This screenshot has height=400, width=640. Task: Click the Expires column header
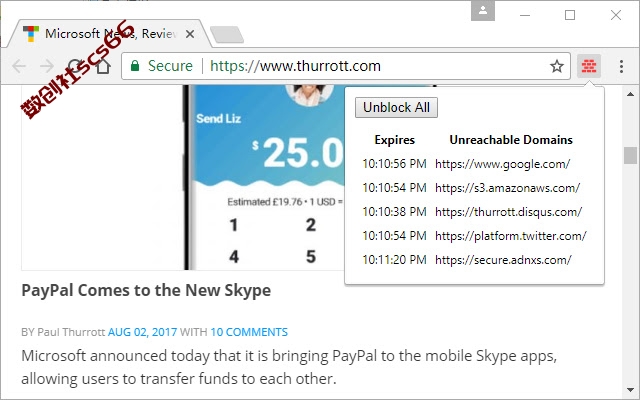coord(394,140)
